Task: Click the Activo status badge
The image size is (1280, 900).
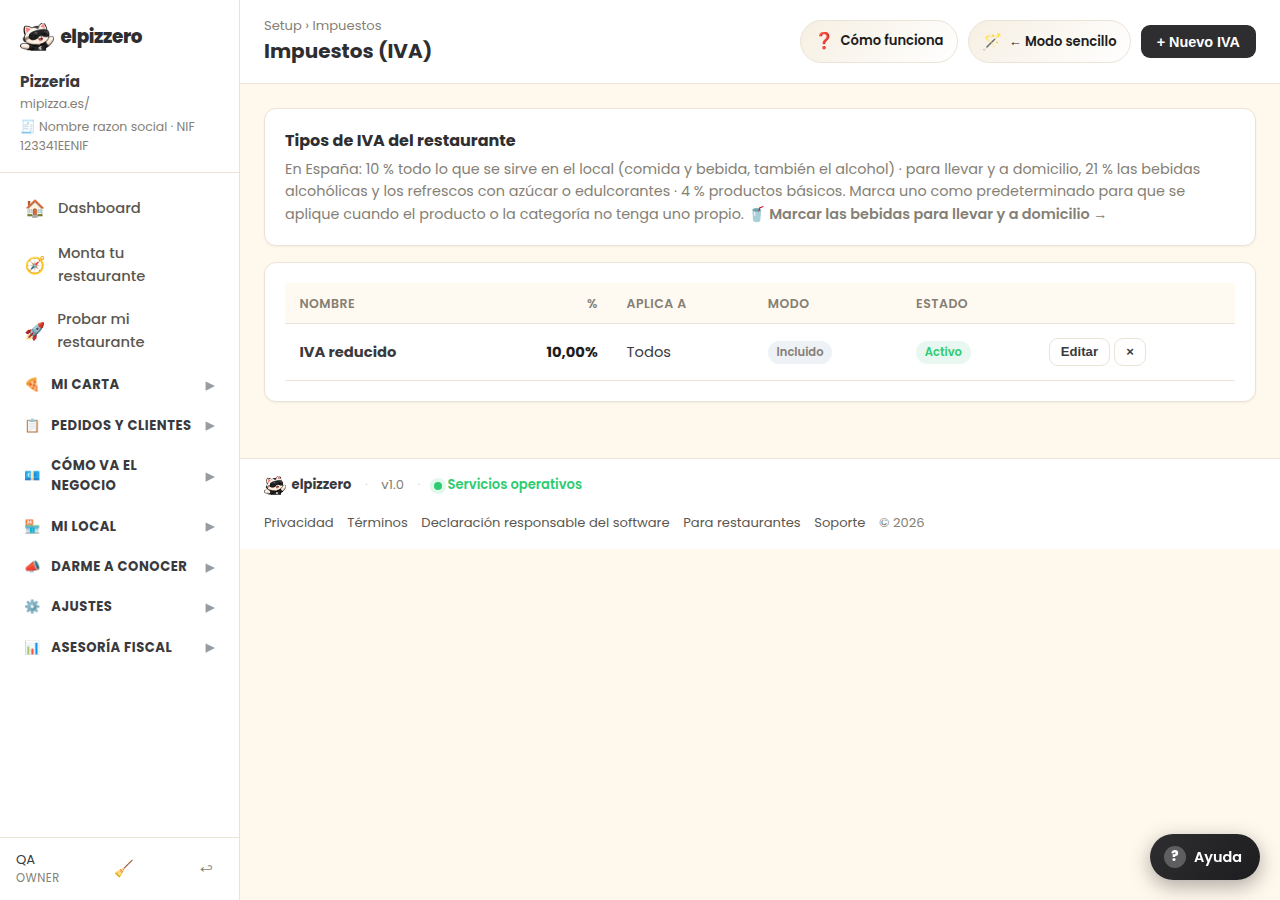Action: pos(943,352)
